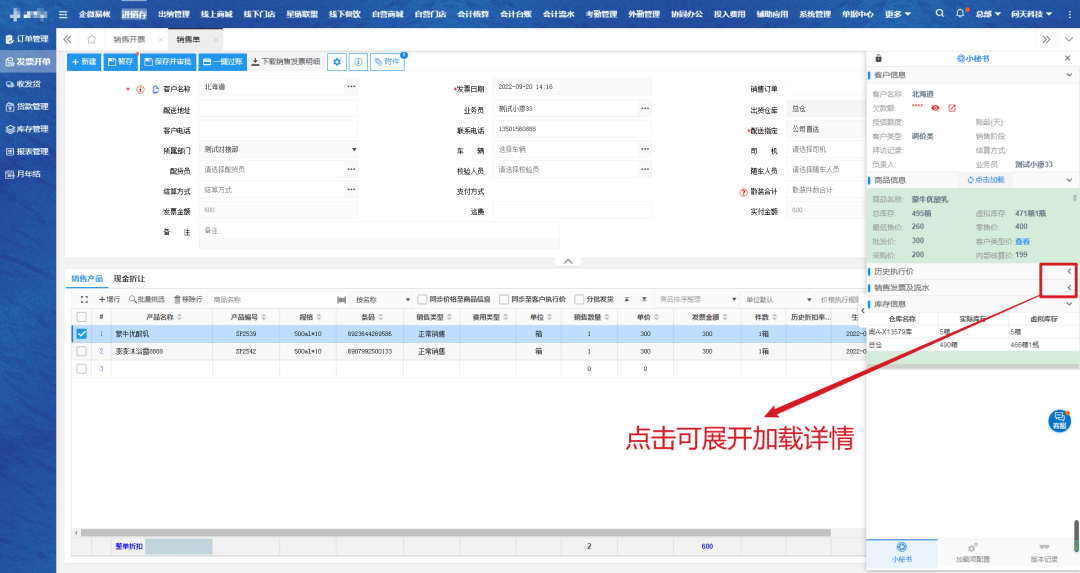Click the 配送地址 input field

[x=278, y=109]
